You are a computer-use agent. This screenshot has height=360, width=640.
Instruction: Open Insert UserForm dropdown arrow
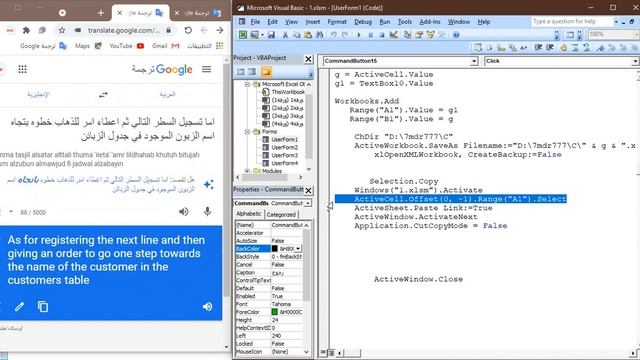tap(262, 35)
